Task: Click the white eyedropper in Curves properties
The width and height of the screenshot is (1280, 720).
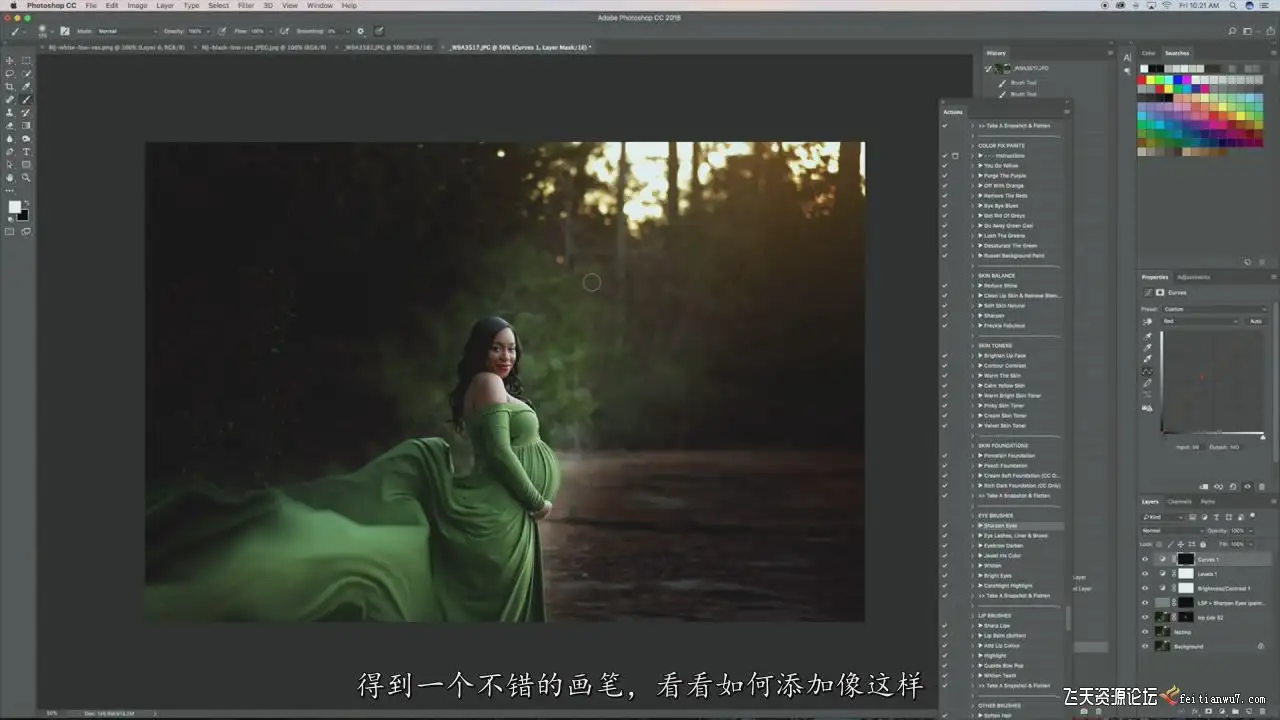Action: 1147,359
